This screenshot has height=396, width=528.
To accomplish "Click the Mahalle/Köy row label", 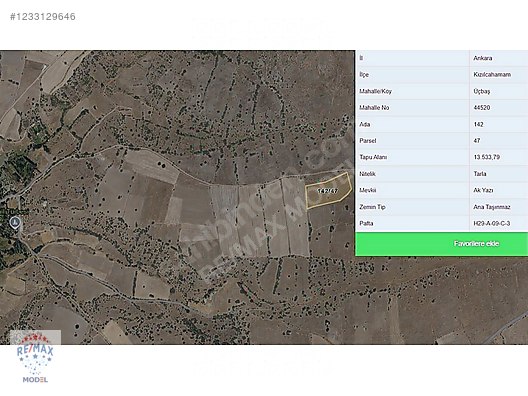I will (x=375, y=91).
